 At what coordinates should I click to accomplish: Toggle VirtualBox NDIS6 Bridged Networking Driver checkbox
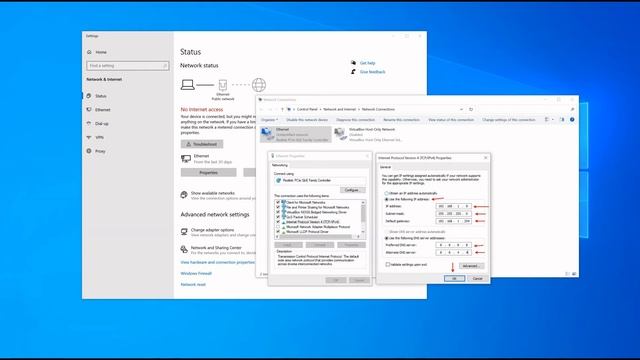tap(278, 212)
